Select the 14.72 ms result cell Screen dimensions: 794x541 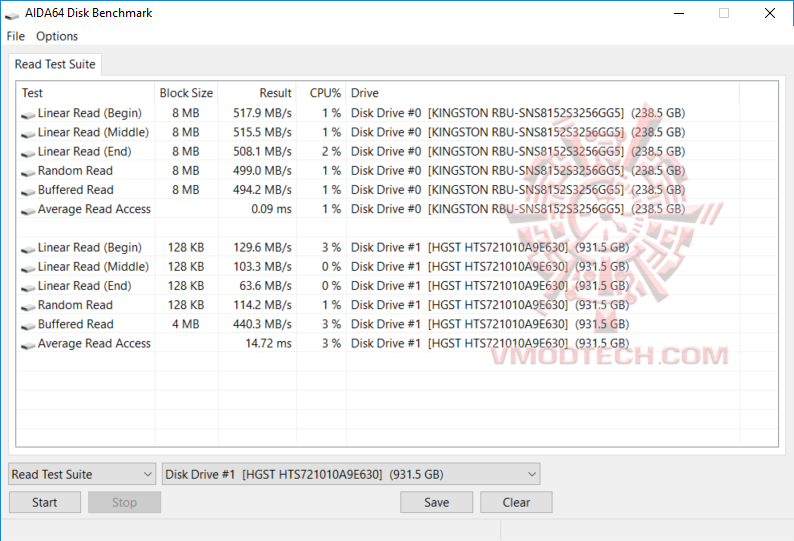click(268, 343)
